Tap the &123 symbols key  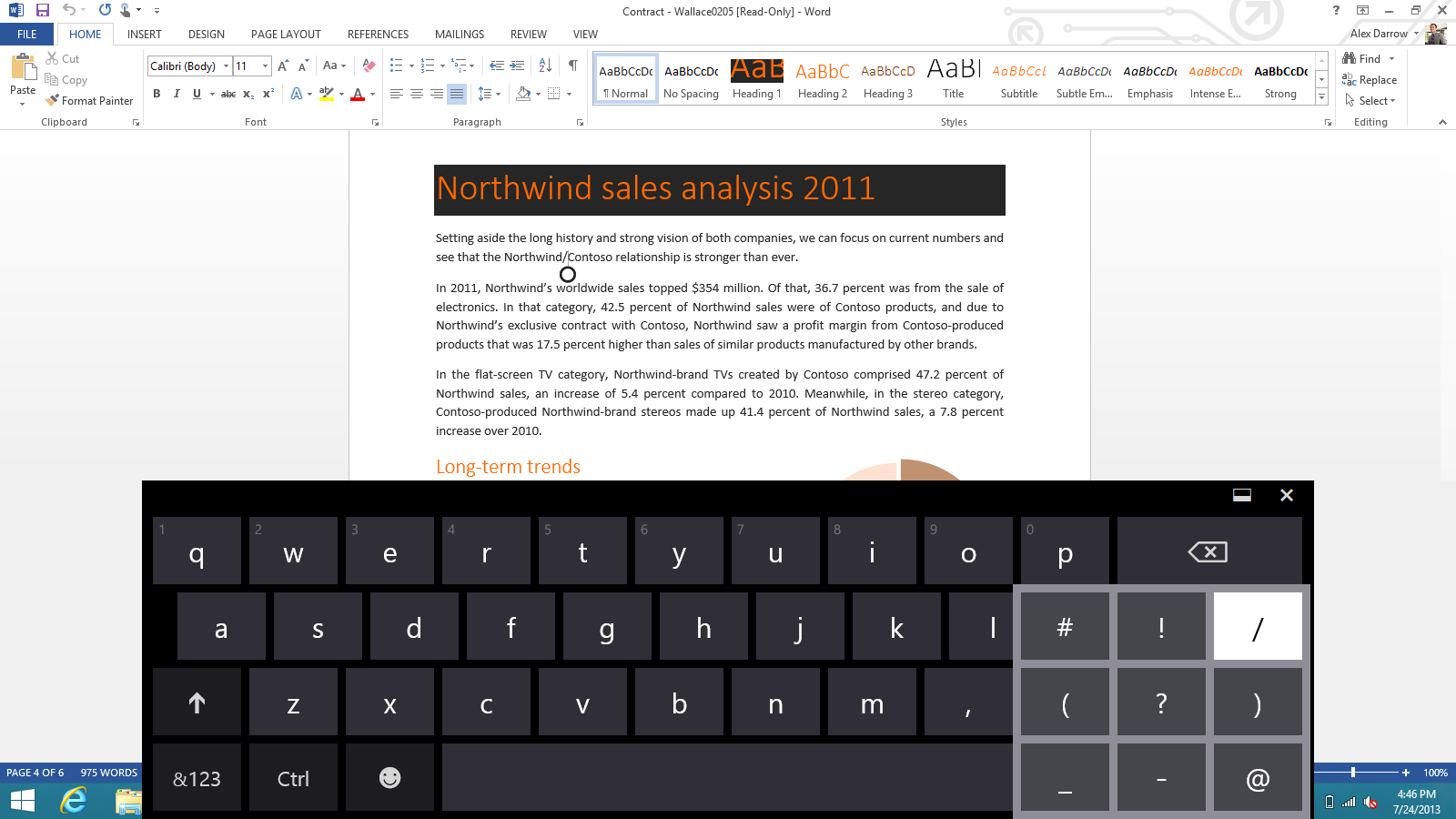point(197,778)
